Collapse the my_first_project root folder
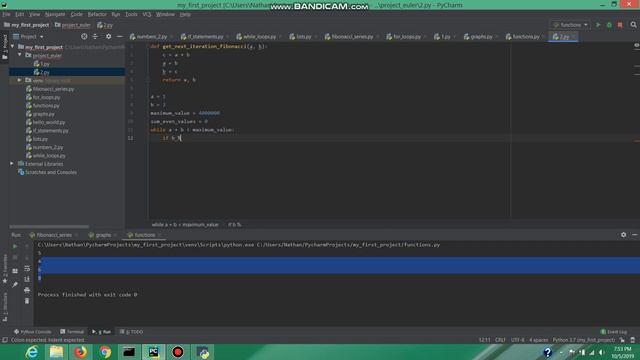Viewport: 640px width, 360px height. 13,47
